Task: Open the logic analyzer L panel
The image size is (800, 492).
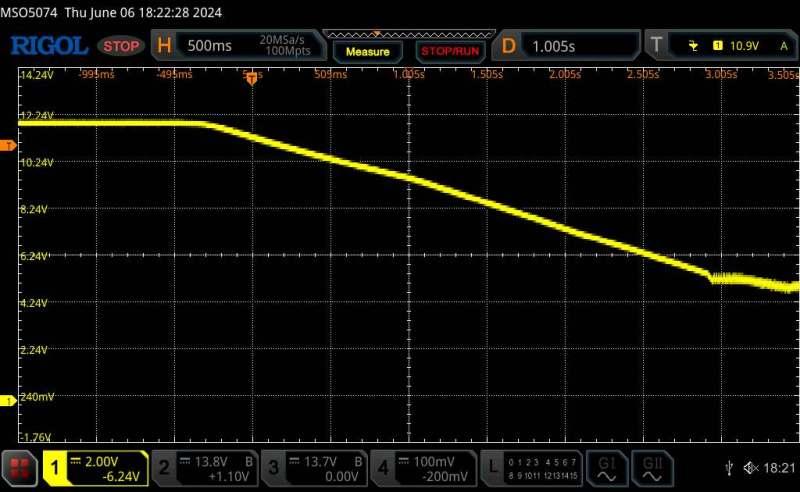Action: [530, 467]
